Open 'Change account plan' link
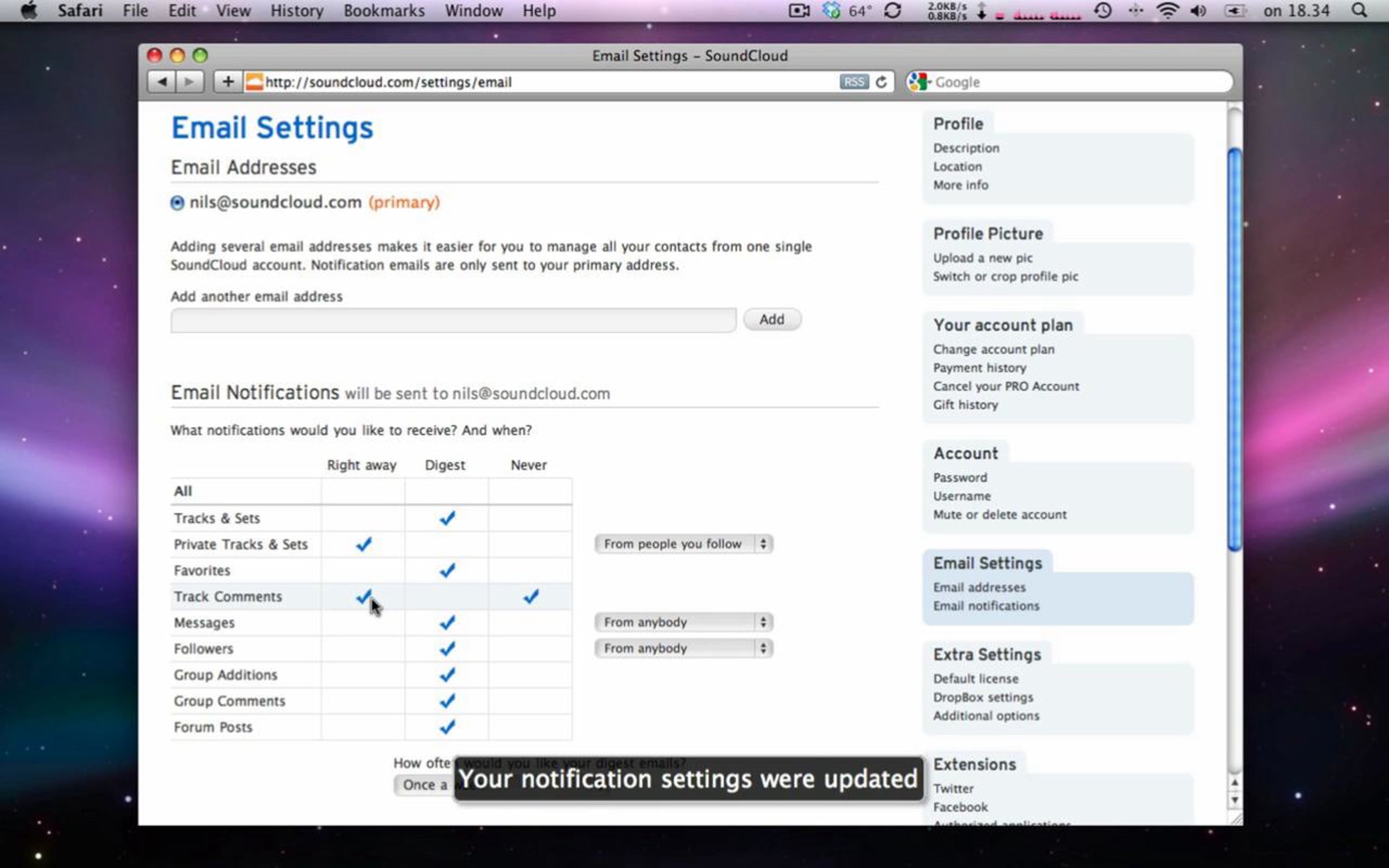This screenshot has height=868, width=1389. [x=994, y=350]
